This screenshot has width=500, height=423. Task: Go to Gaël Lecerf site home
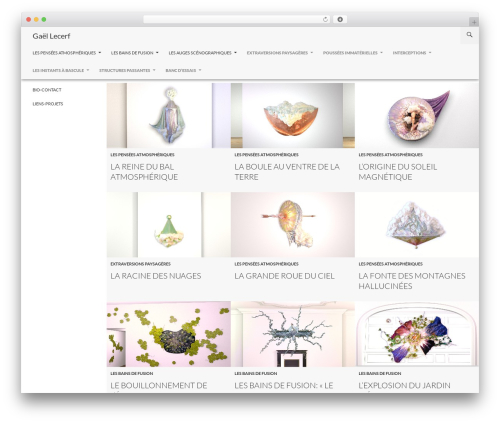point(51,36)
